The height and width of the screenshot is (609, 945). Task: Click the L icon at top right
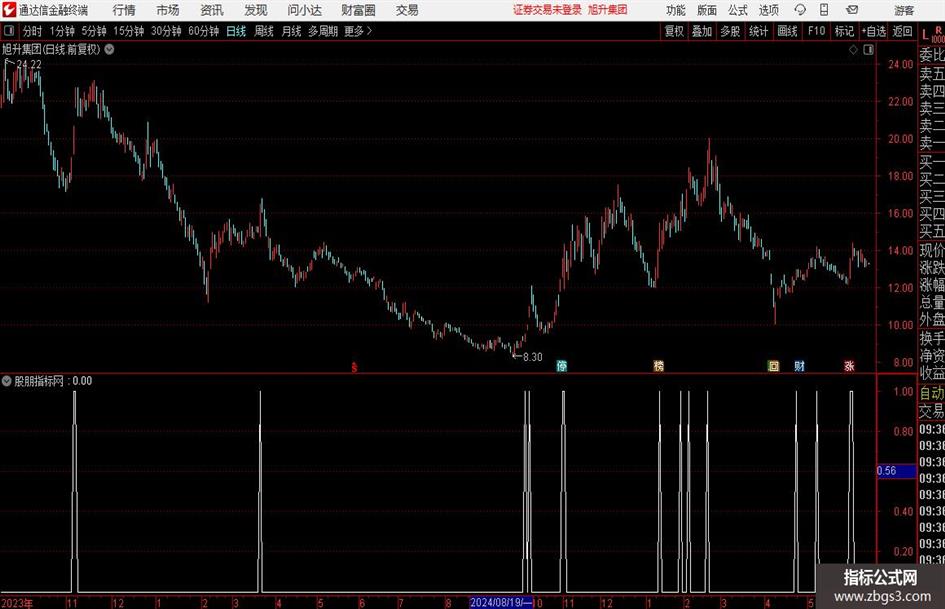tap(925, 35)
